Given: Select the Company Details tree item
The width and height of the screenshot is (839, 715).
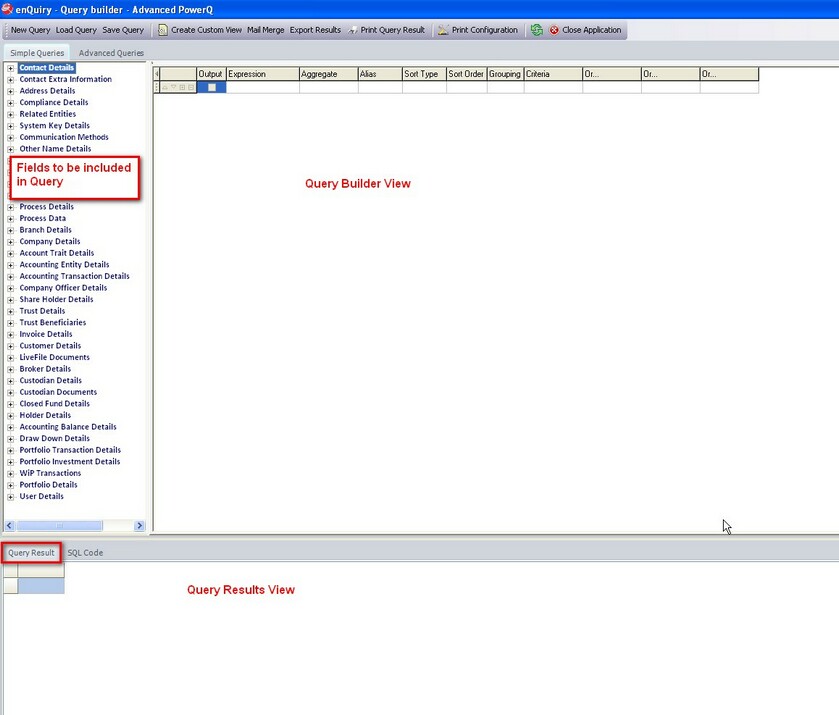Looking at the screenshot, I should tap(50, 242).
